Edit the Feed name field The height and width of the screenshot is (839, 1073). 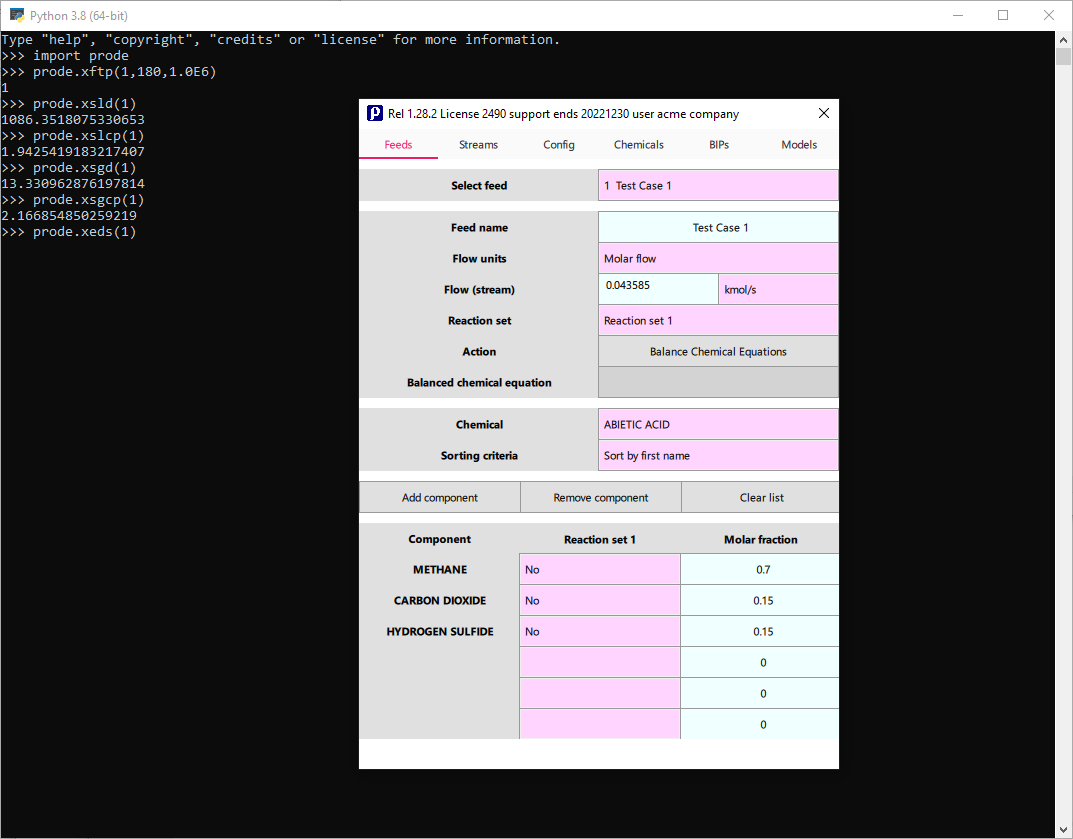tap(718, 227)
